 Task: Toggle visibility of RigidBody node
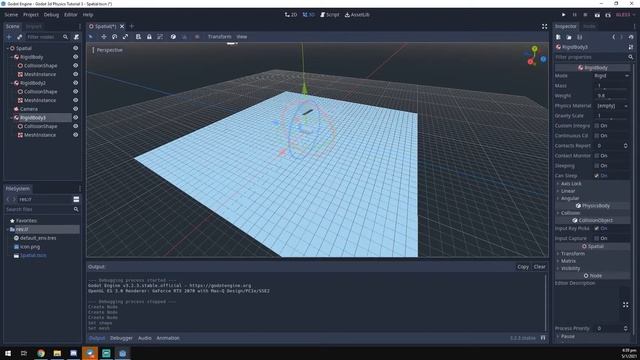pyautogui.click(x=76, y=57)
